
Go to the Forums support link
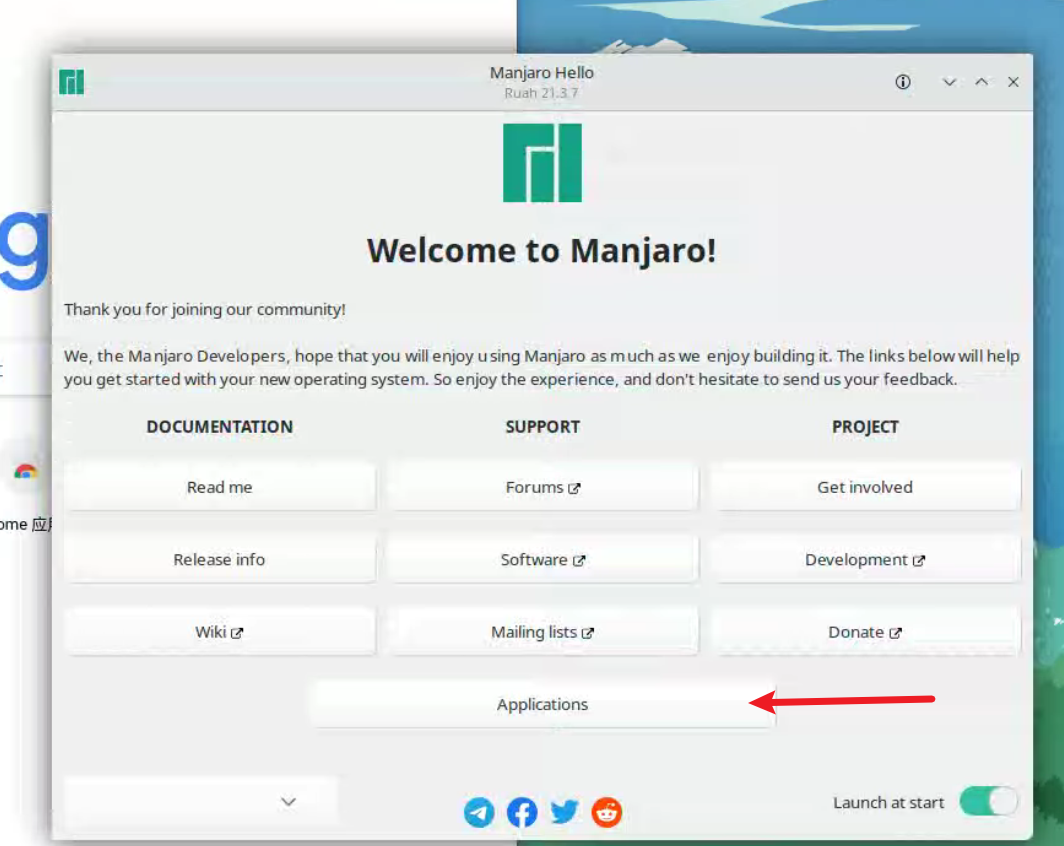tap(542, 487)
